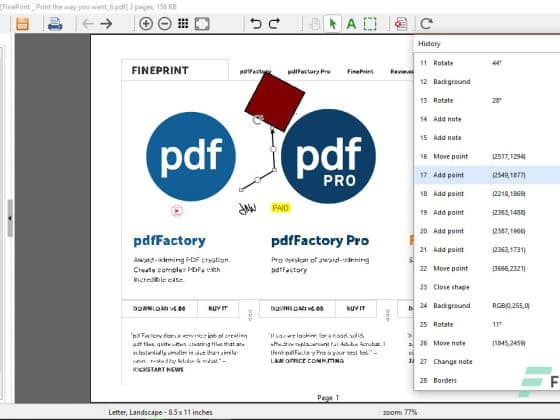Select history entry 19 Add point
This screenshot has width=560, height=420.
pyautogui.click(x=487, y=212)
